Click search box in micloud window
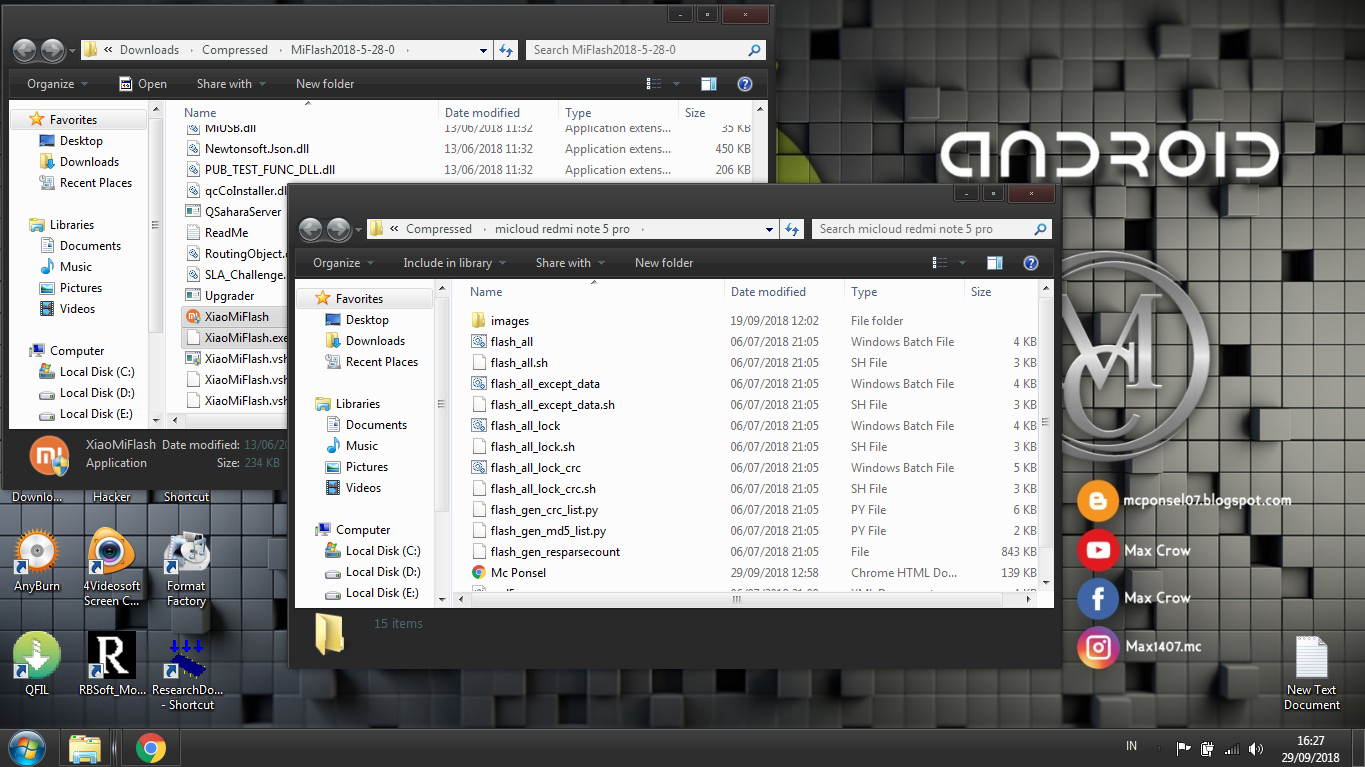Image resolution: width=1365 pixels, height=767 pixels. [931, 229]
